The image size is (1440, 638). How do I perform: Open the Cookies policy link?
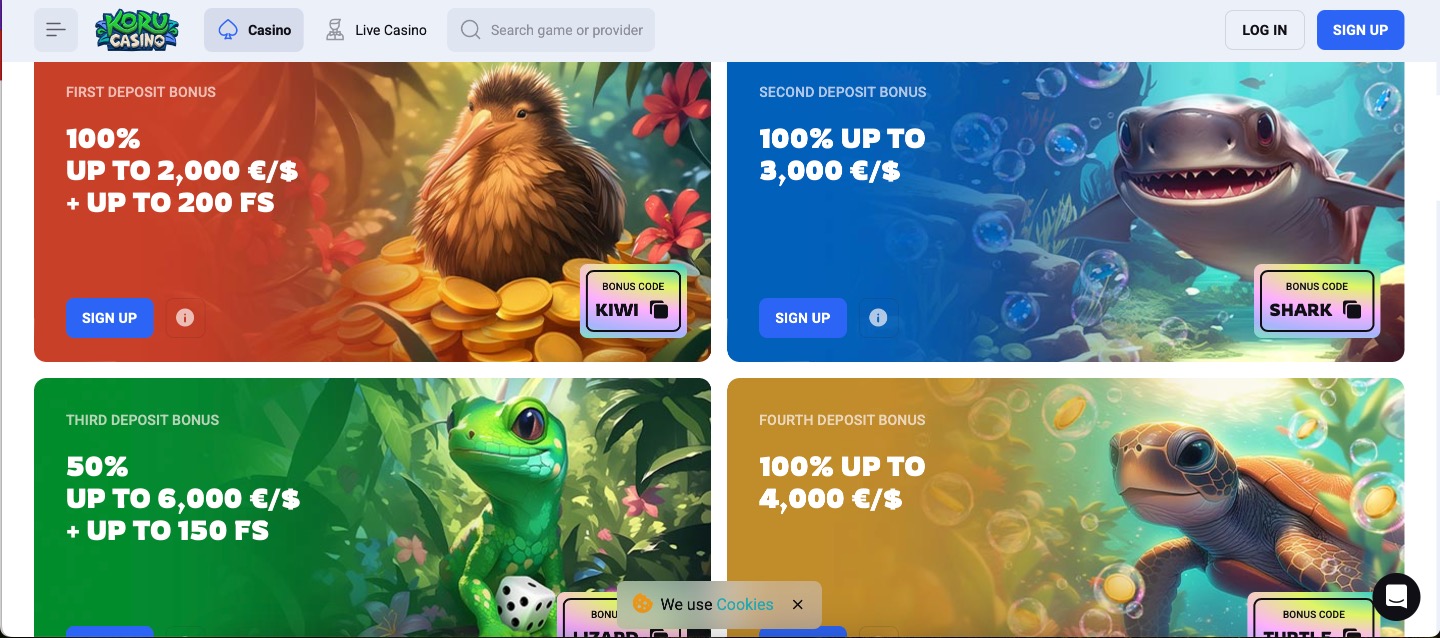745,604
